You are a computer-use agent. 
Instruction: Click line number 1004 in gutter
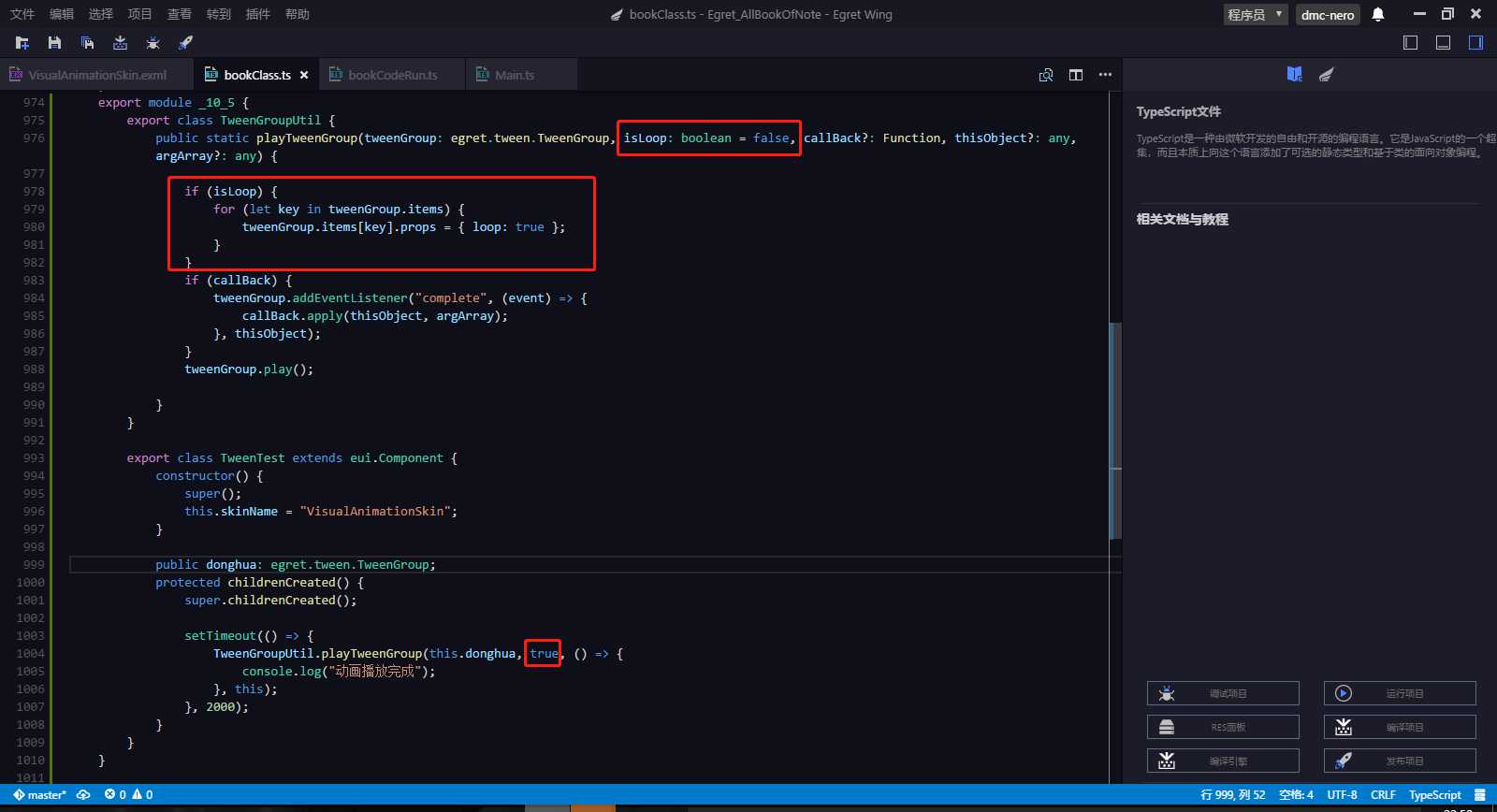(30, 654)
